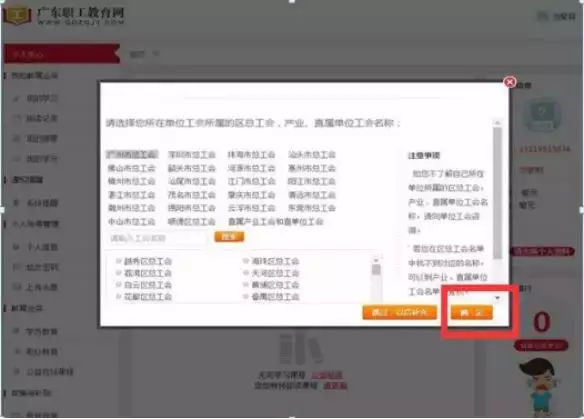Select the 海珠区总工会 radio option
The width and height of the screenshot is (584, 419).
pyautogui.click(x=246, y=261)
